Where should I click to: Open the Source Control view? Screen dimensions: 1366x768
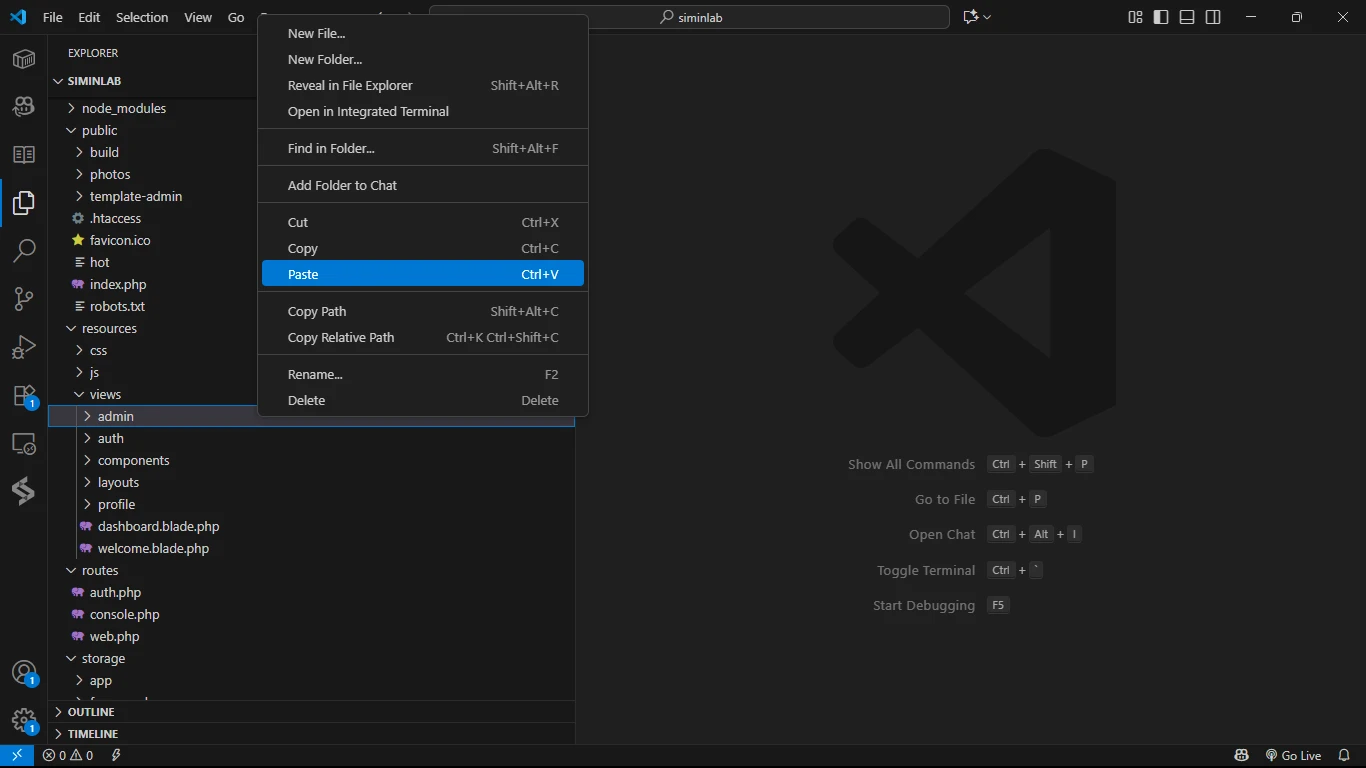point(24,298)
